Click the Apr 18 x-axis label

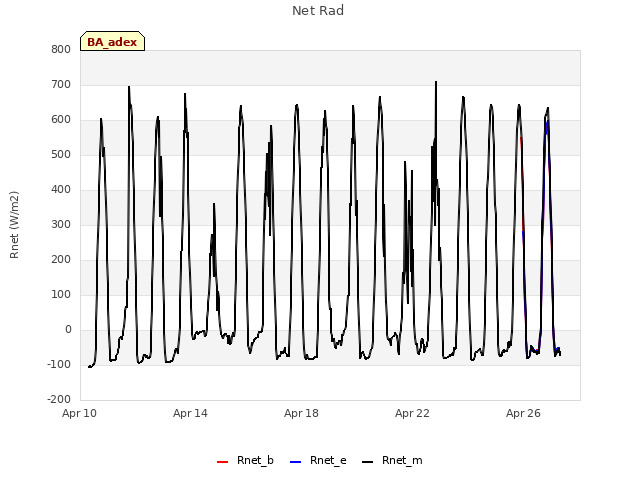[x=301, y=413]
